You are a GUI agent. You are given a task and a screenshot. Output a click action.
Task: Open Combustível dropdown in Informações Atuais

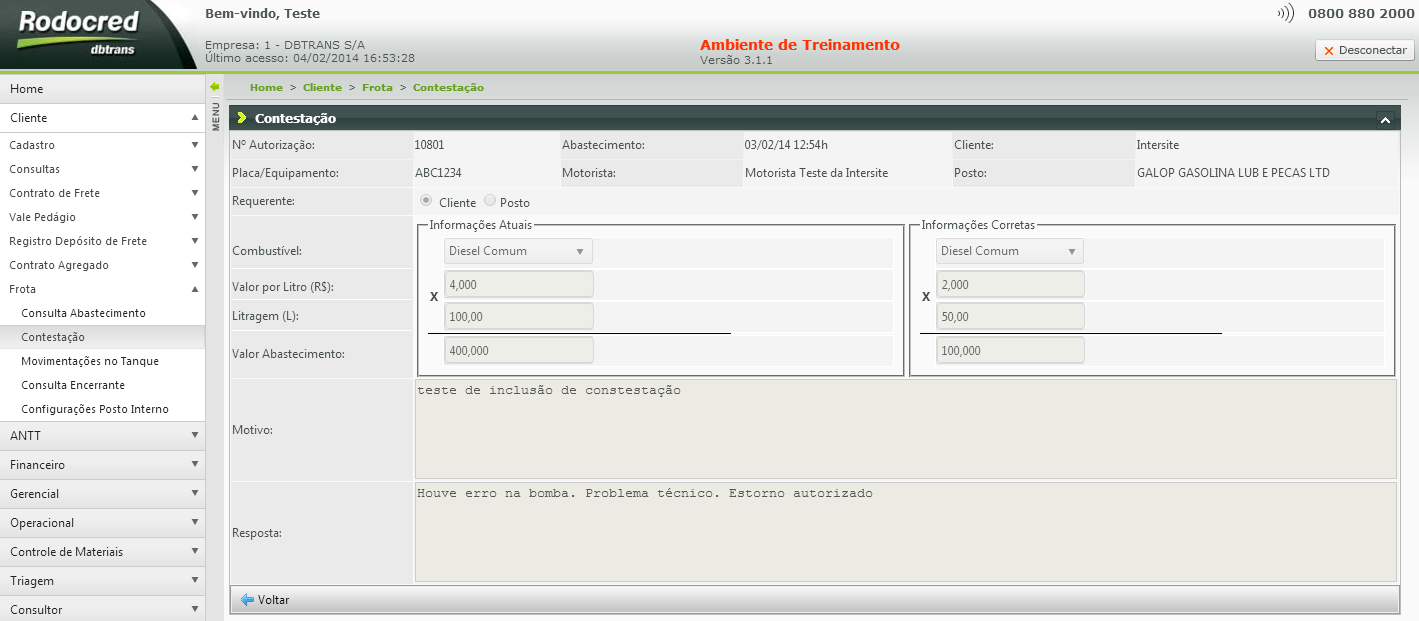[x=518, y=251]
